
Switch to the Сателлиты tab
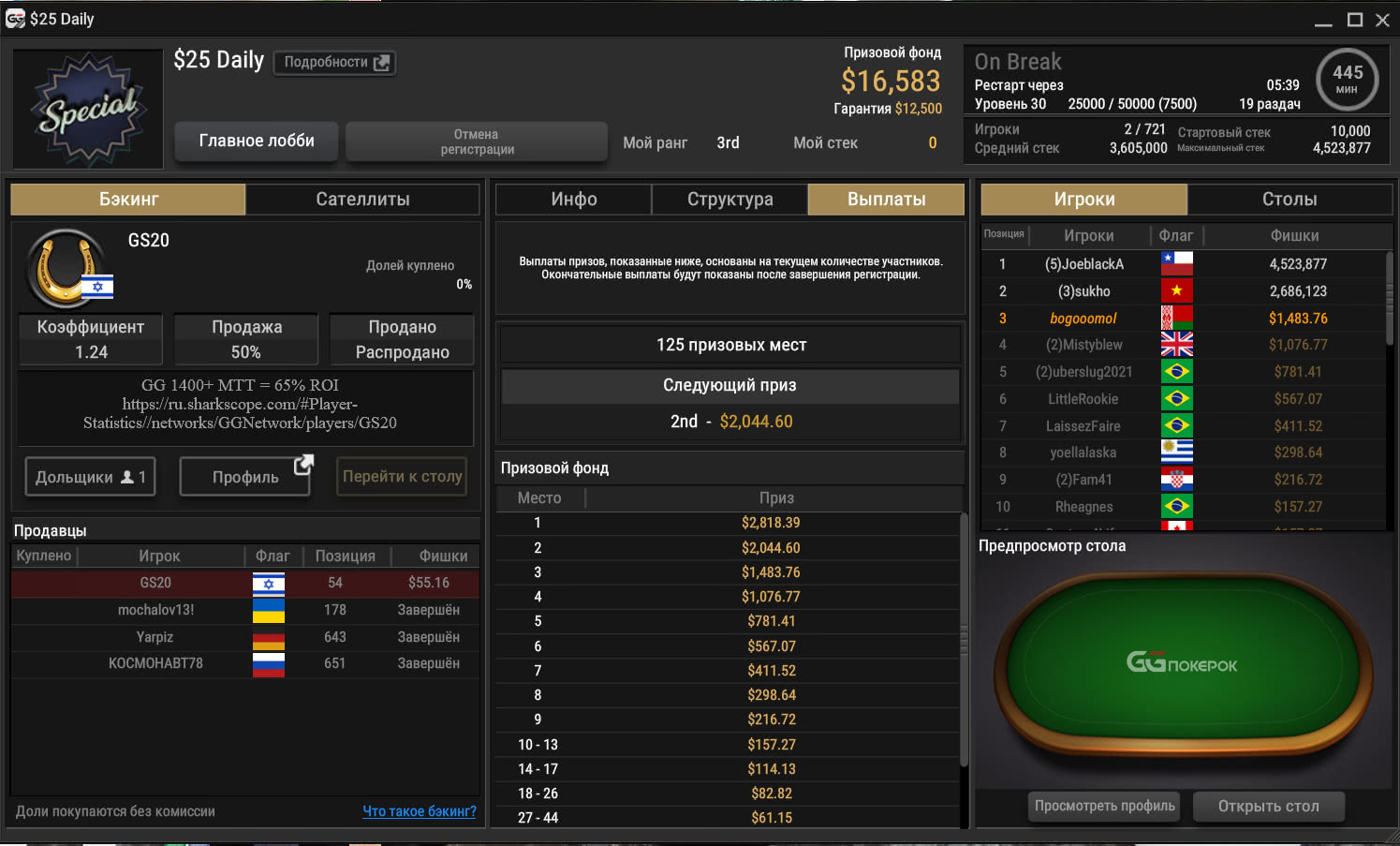tap(362, 200)
